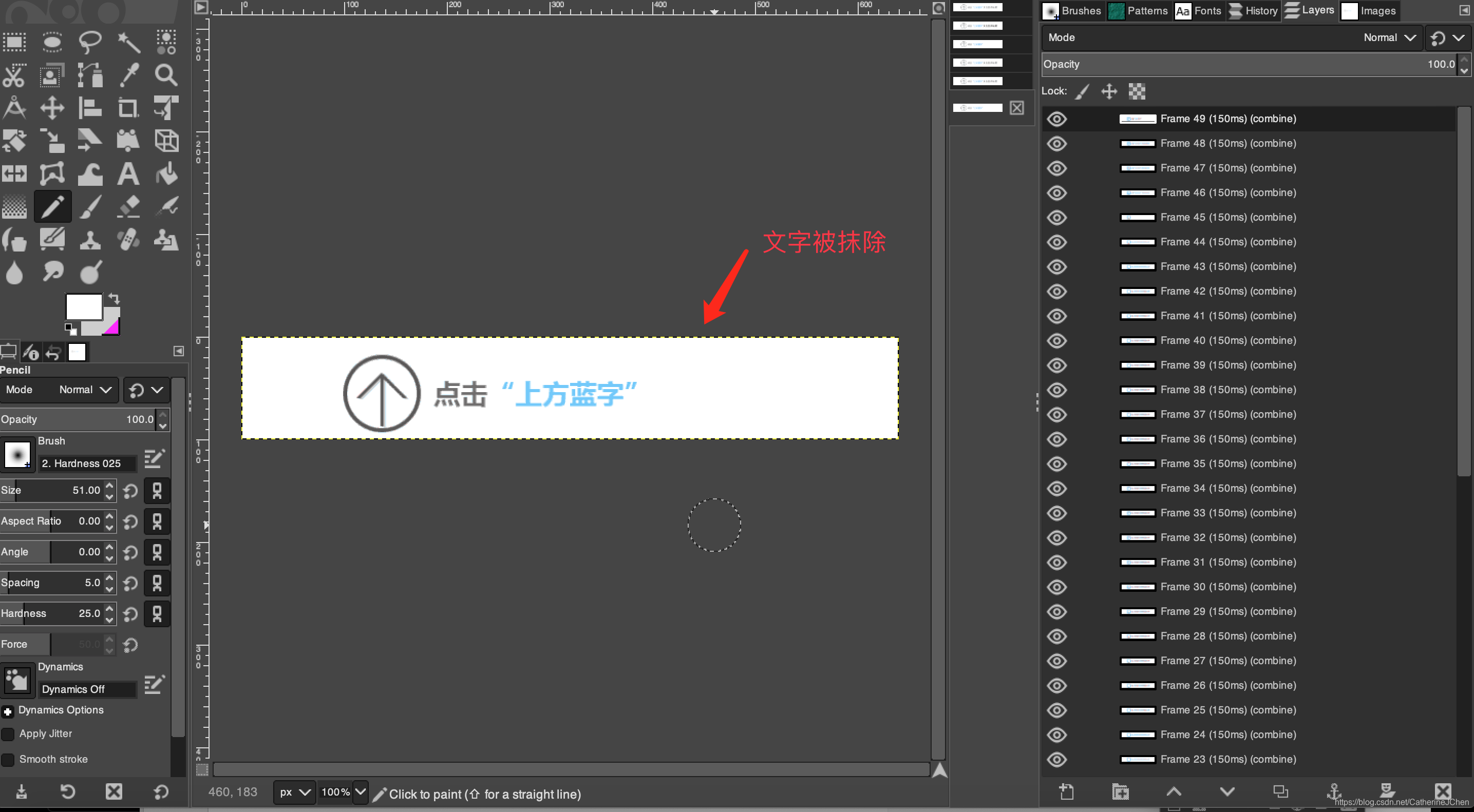Hide the Frame 49 layer
This screenshot has width=1474, height=812.
pos(1057,119)
